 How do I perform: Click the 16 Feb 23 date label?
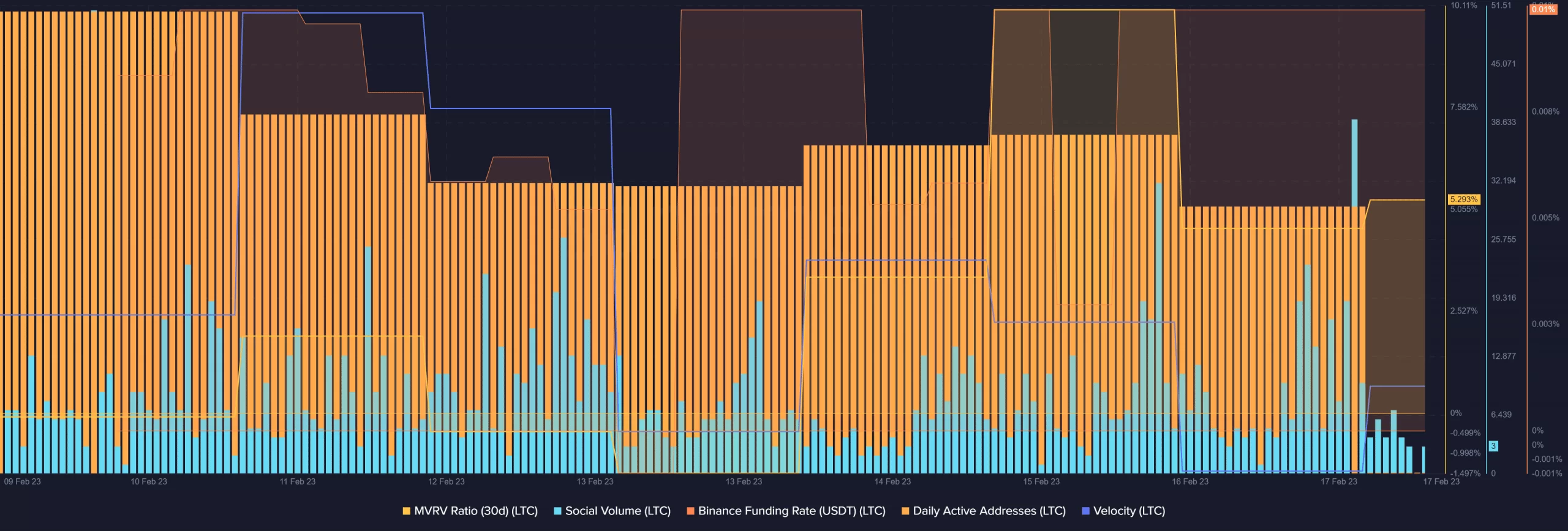click(x=1190, y=481)
